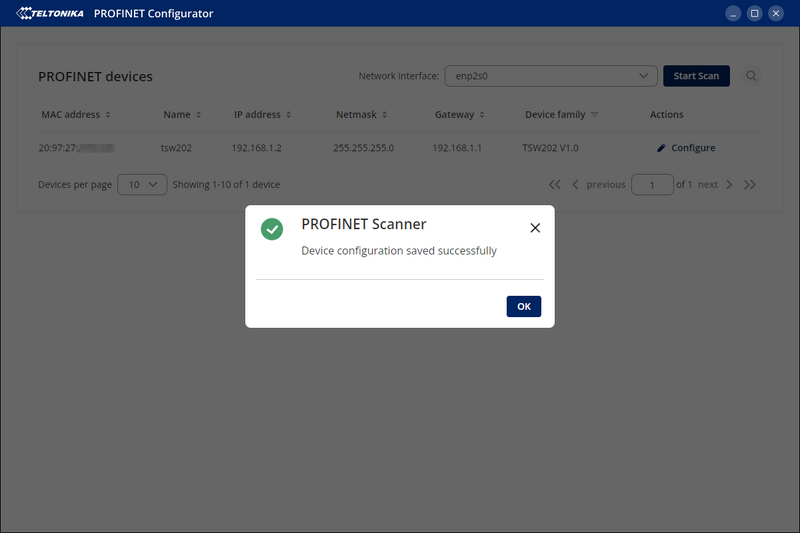Click the Teltonika logo in title bar
This screenshot has height=533, width=800.
(50, 13)
